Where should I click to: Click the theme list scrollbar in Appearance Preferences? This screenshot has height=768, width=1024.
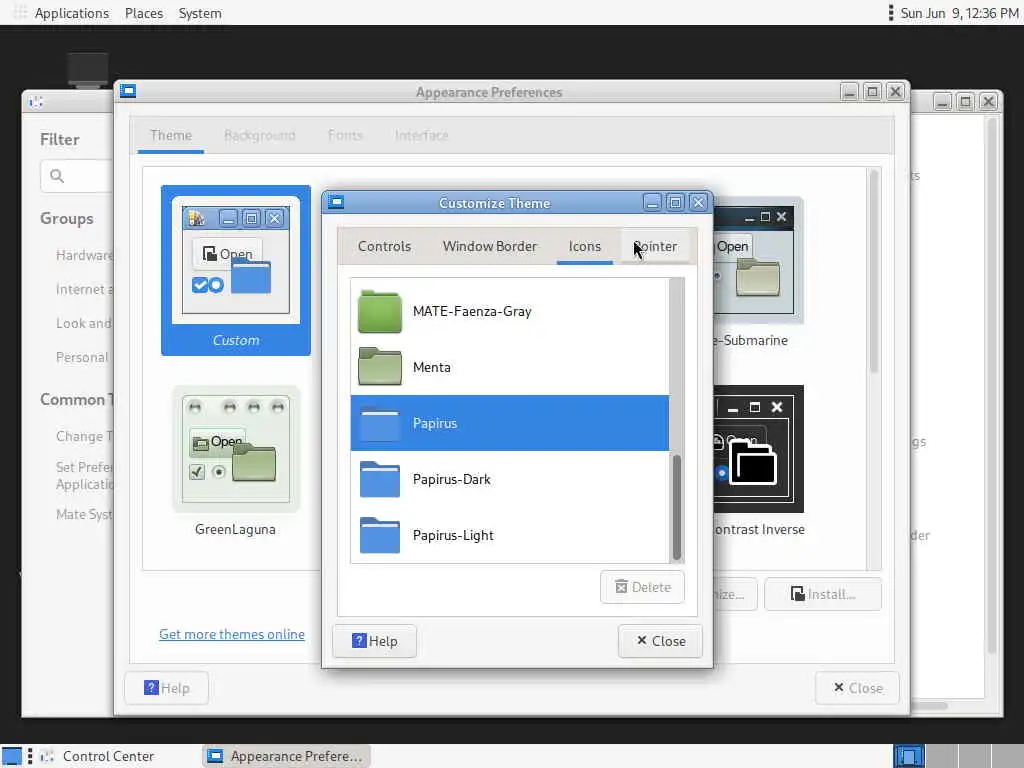(874, 271)
